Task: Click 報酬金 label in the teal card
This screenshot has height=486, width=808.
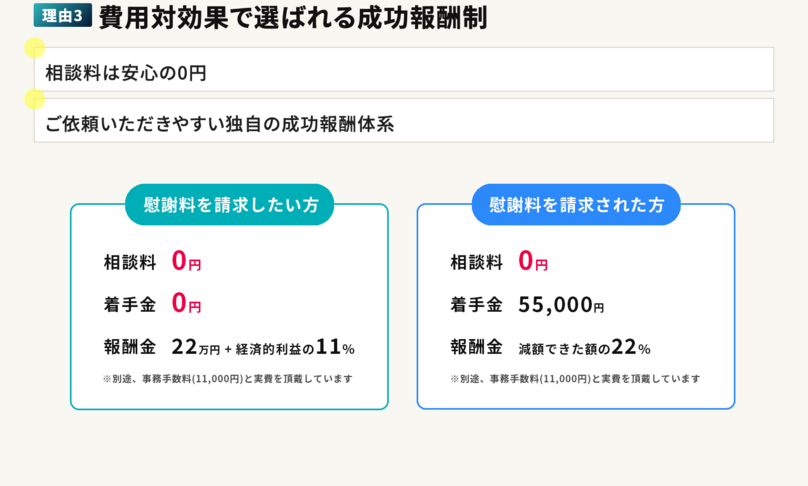Action: pyautogui.click(x=130, y=348)
